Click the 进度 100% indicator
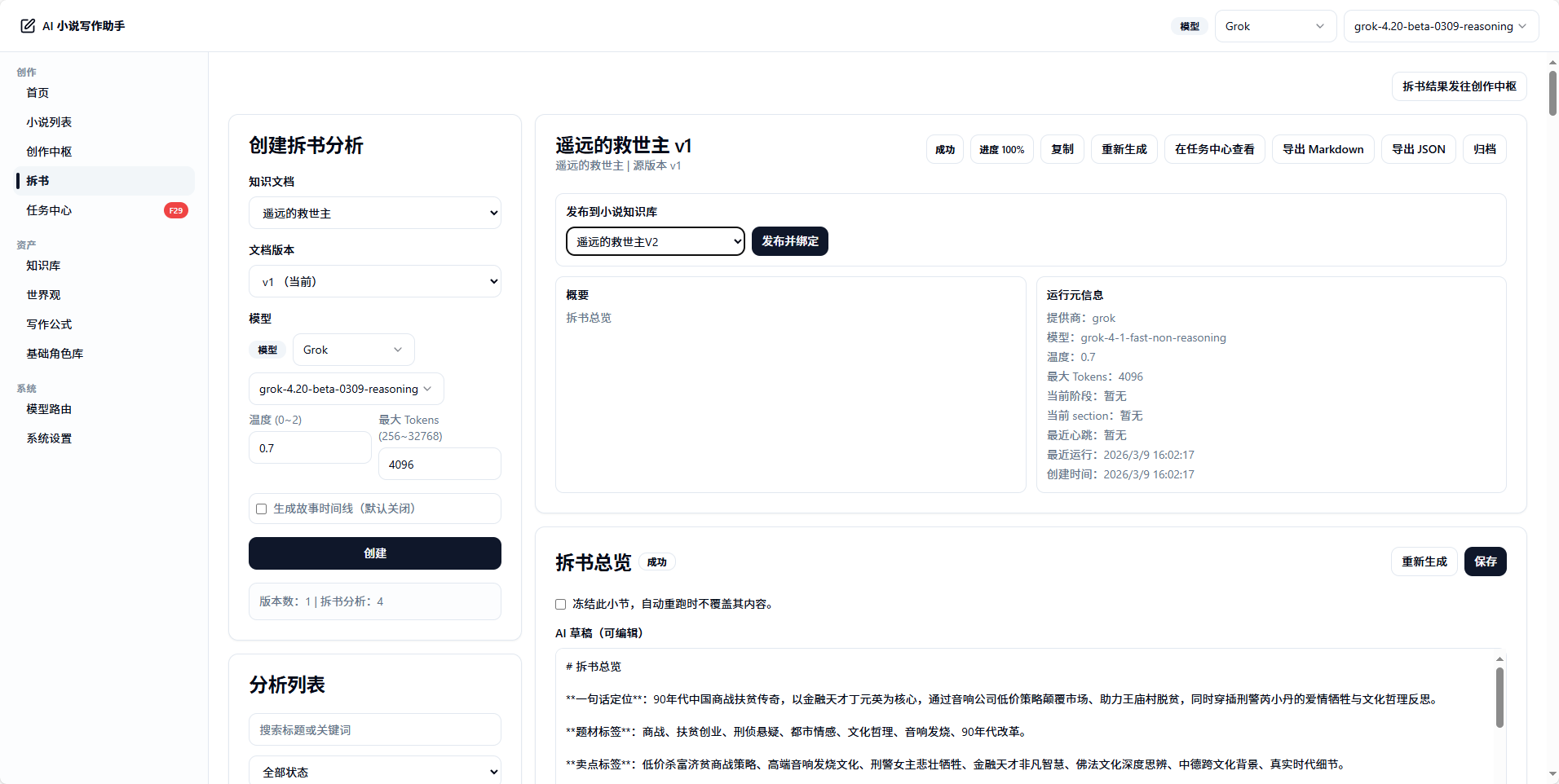This screenshot has height=784, width=1559. point(1001,149)
